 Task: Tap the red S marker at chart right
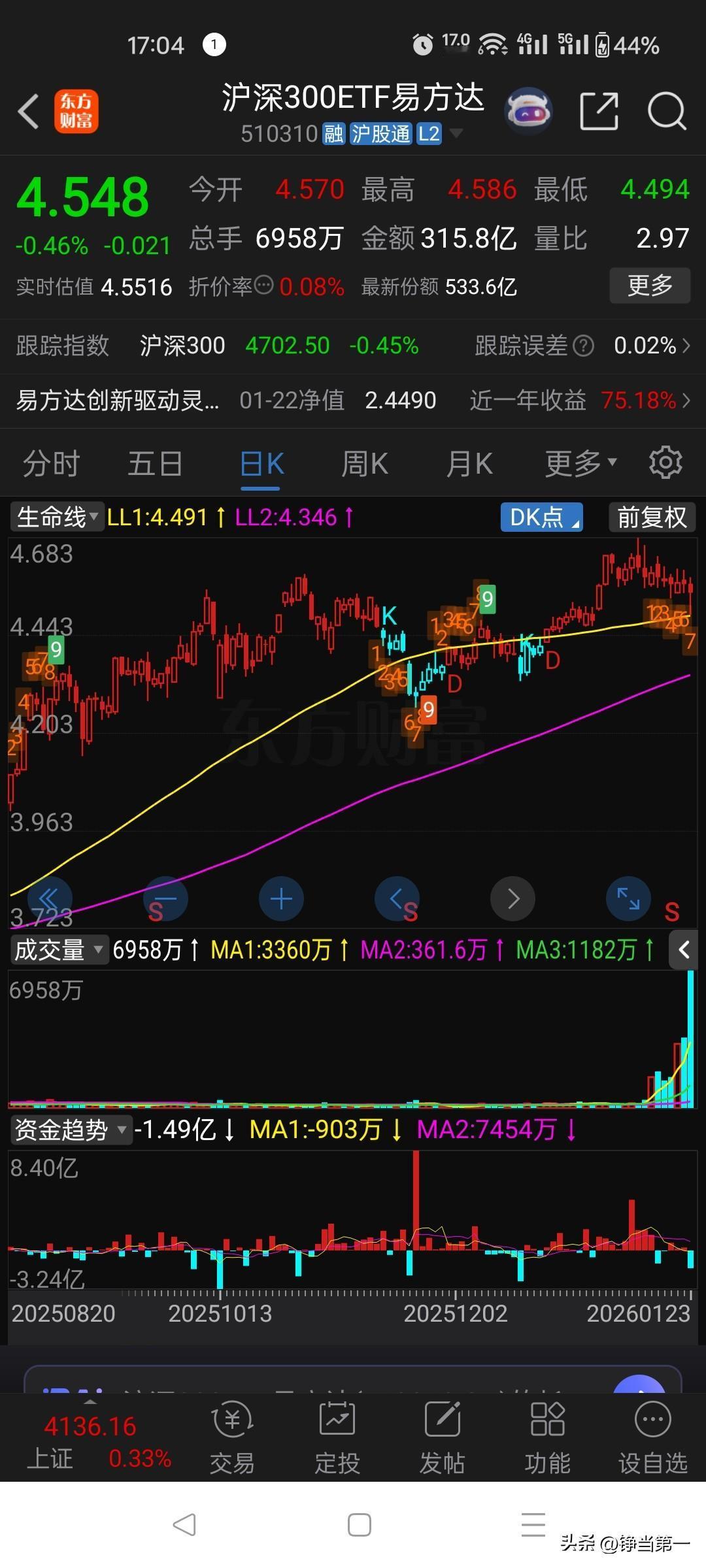click(x=672, y=911)
